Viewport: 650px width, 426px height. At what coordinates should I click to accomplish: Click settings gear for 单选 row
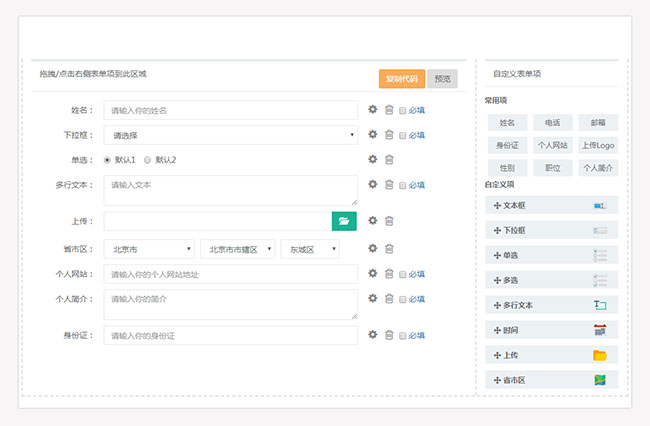(373, 159)
